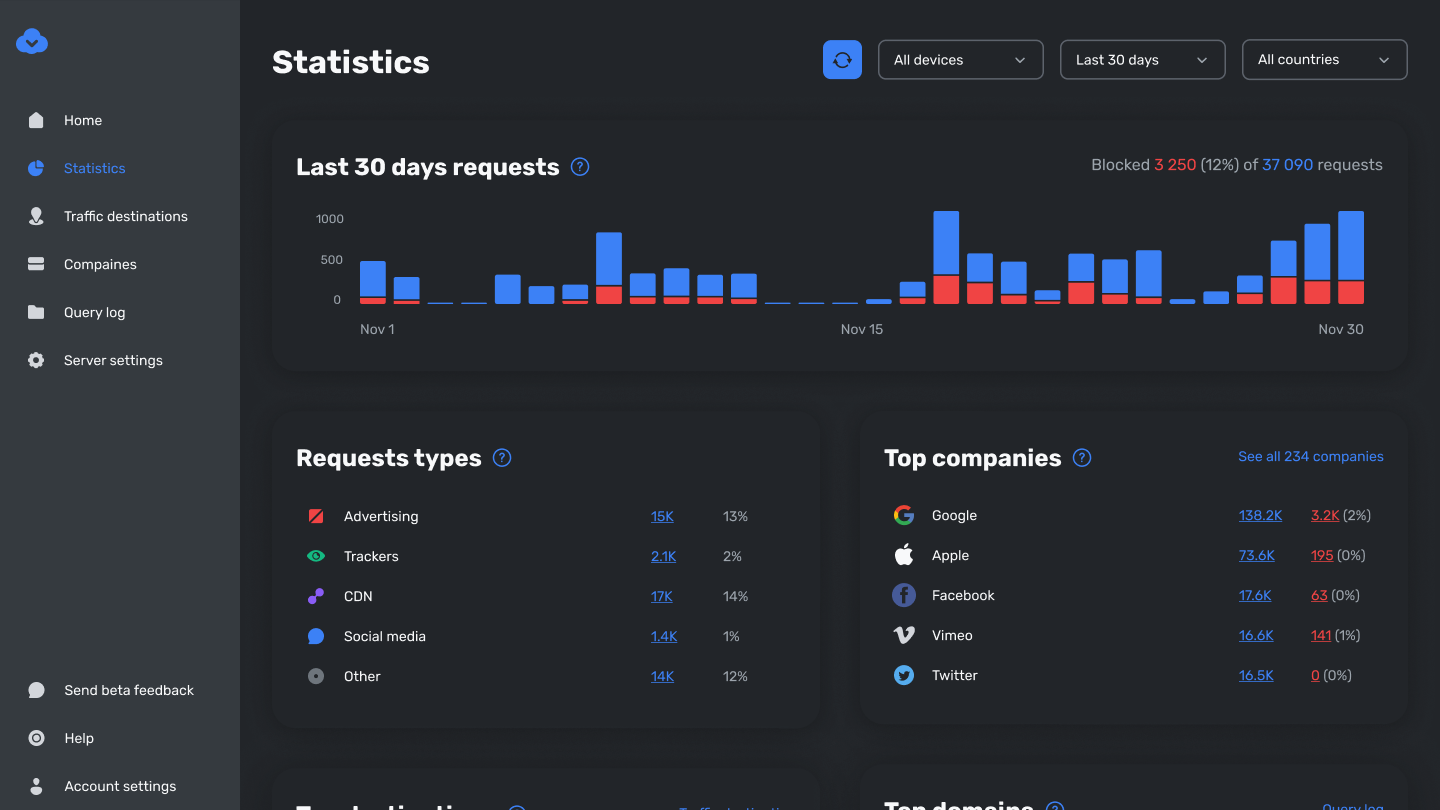Click the 15K Advertising requests link
Screen dimensions: 1440x810
(x=662, y=517)
